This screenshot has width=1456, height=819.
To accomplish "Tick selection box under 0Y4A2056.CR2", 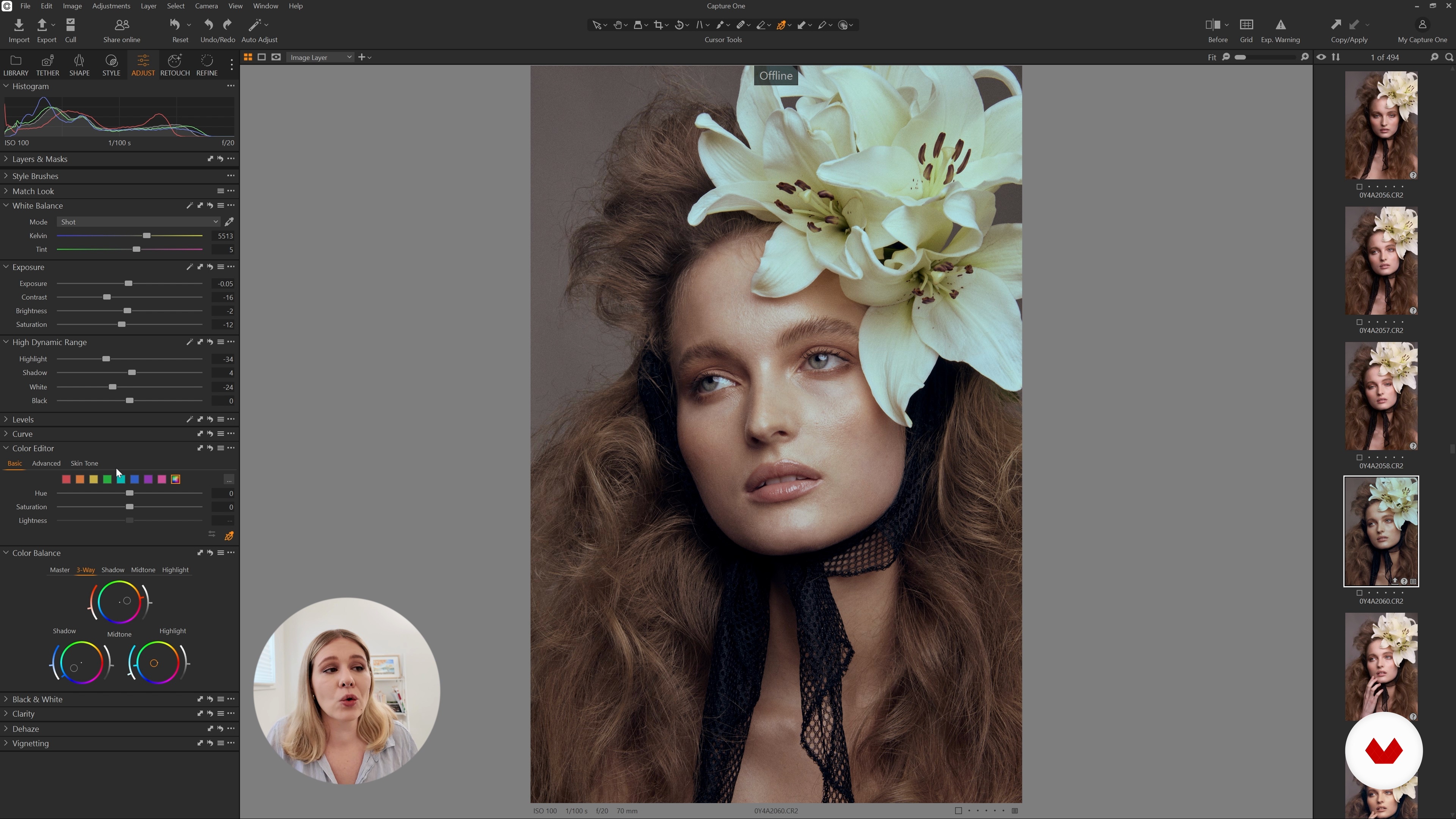I will pyautogui.click(x=1359, y=187).
